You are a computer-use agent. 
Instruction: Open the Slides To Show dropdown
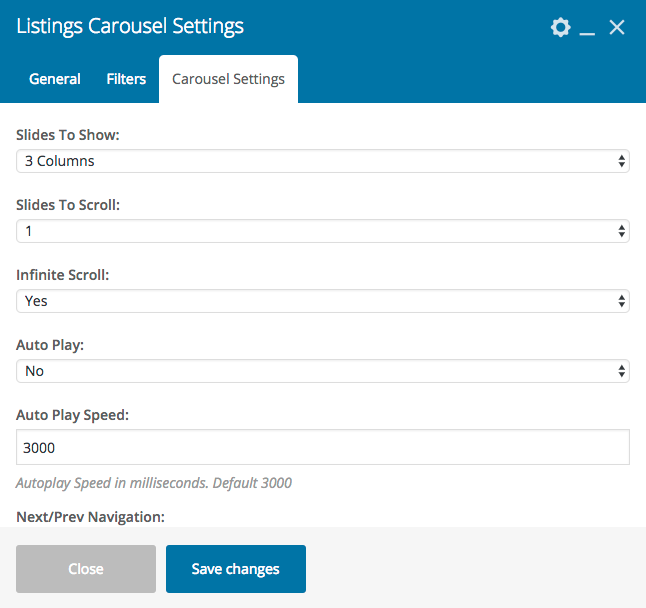[323, 161]
